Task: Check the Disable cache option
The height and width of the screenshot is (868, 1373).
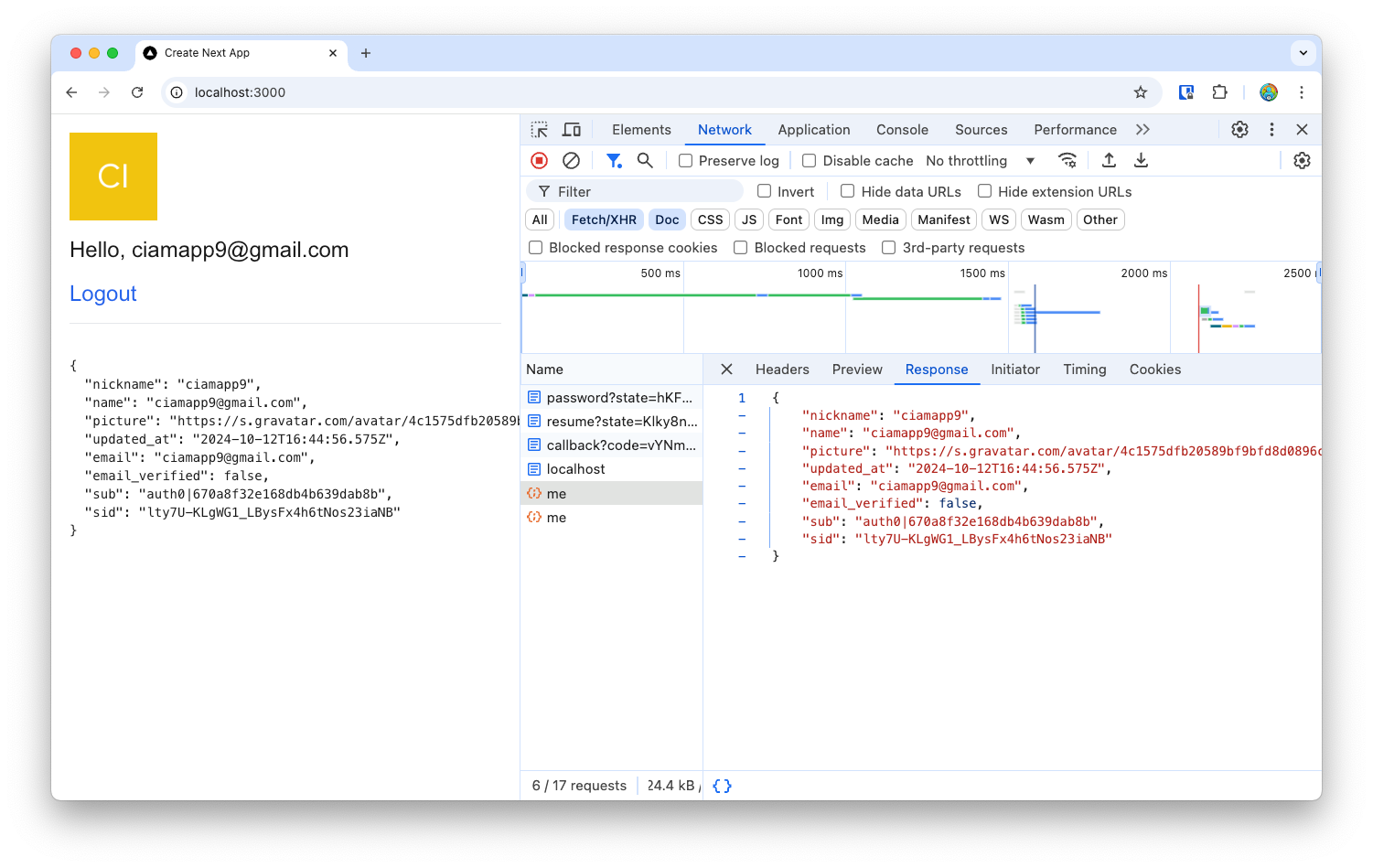Action: [810, 161]
